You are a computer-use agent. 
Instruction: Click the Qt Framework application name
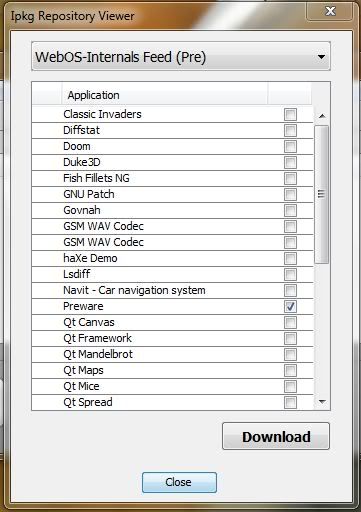pos(97,338)
